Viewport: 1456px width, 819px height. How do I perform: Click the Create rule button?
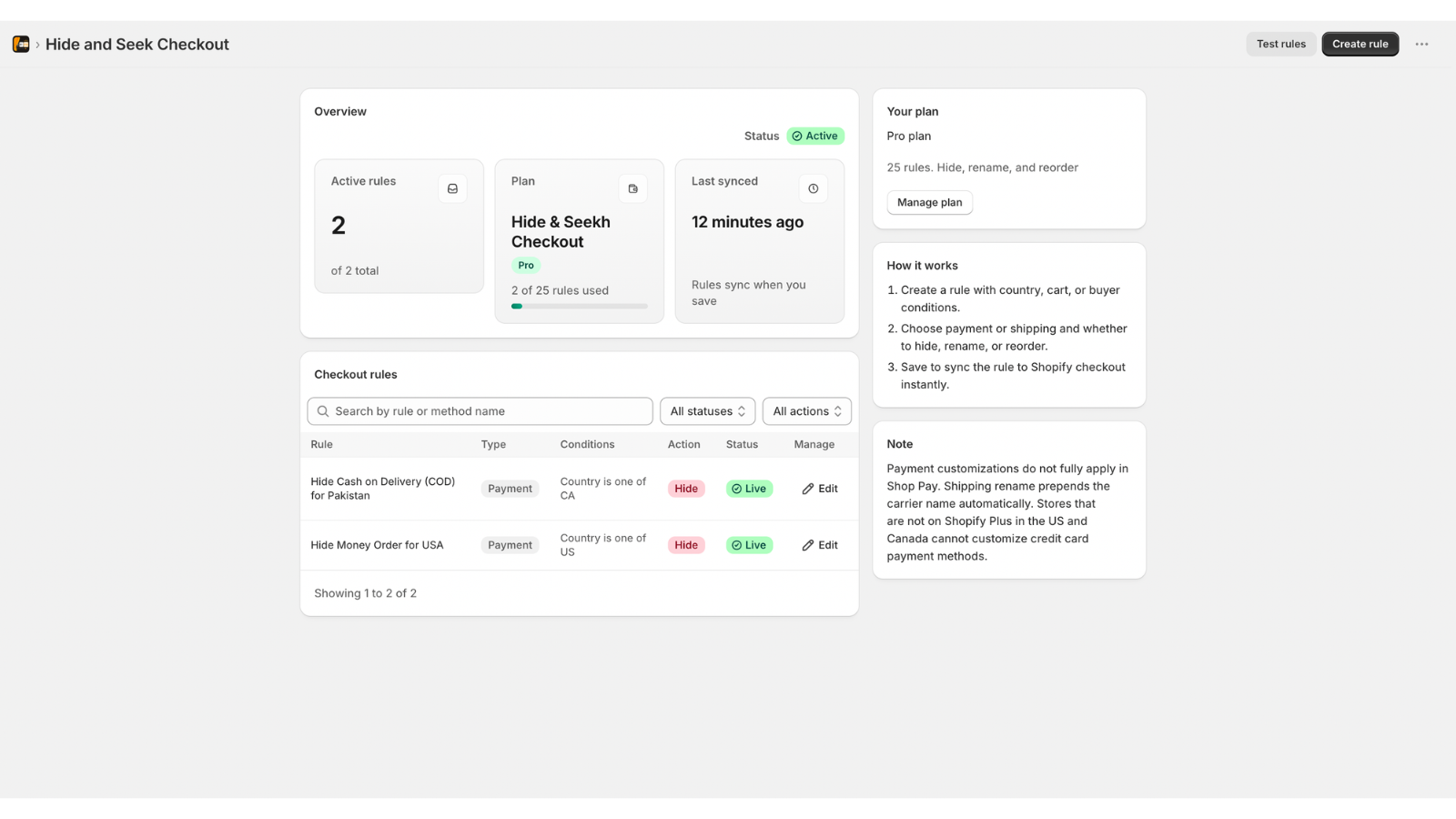tap(1360, 44)
